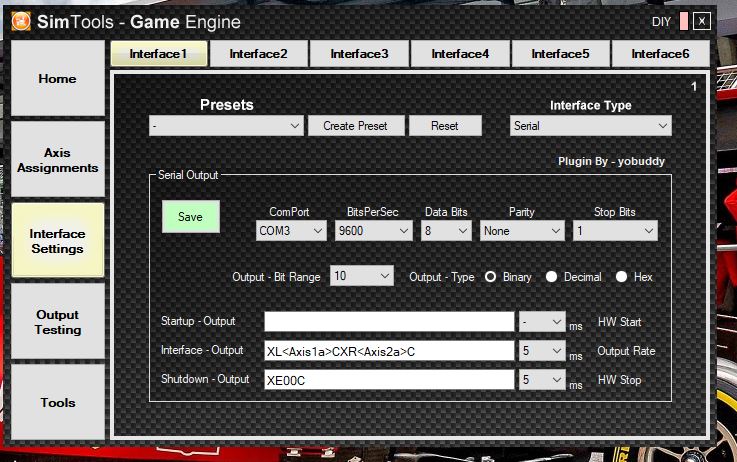The width and height of the screenshot is (737, 462).
Task: Close the SimTools Game Engine window
Action: [x=702, y=21]
